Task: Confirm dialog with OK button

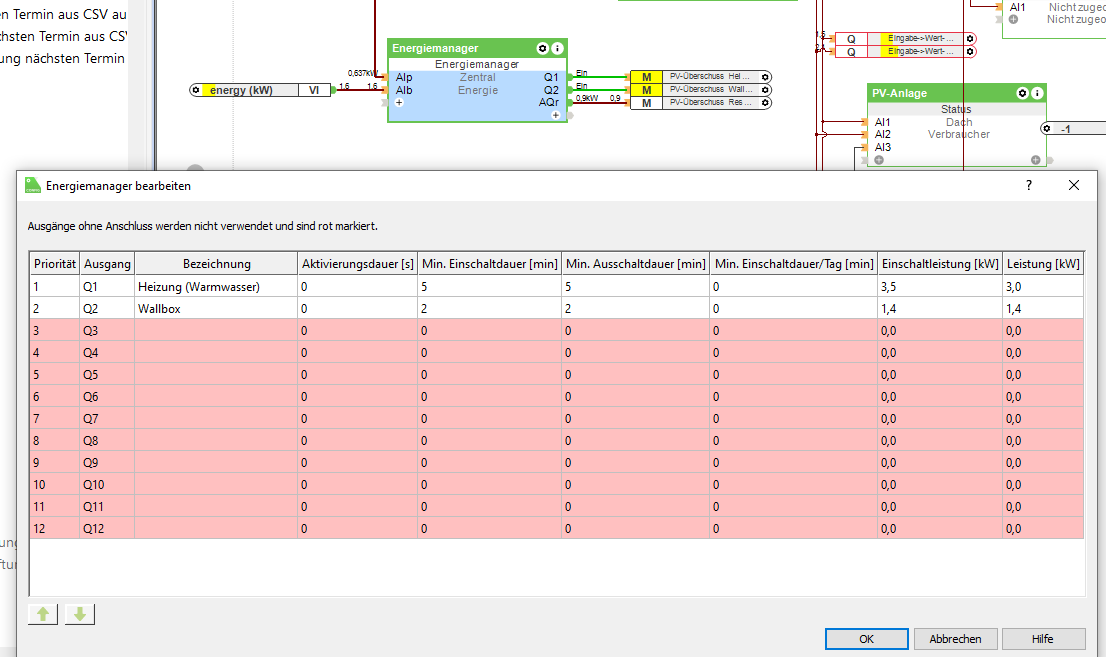Action: tap(866, 639)
